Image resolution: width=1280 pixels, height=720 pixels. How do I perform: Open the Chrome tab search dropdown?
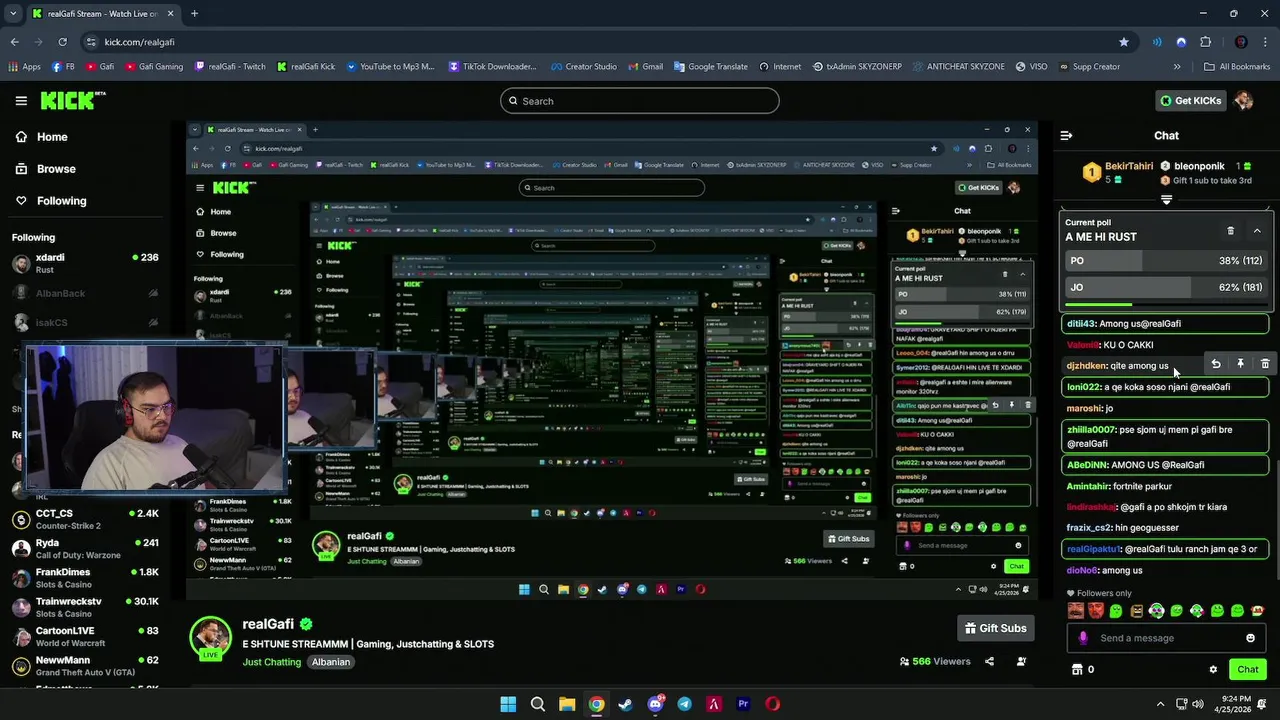(x=13, y=14)
